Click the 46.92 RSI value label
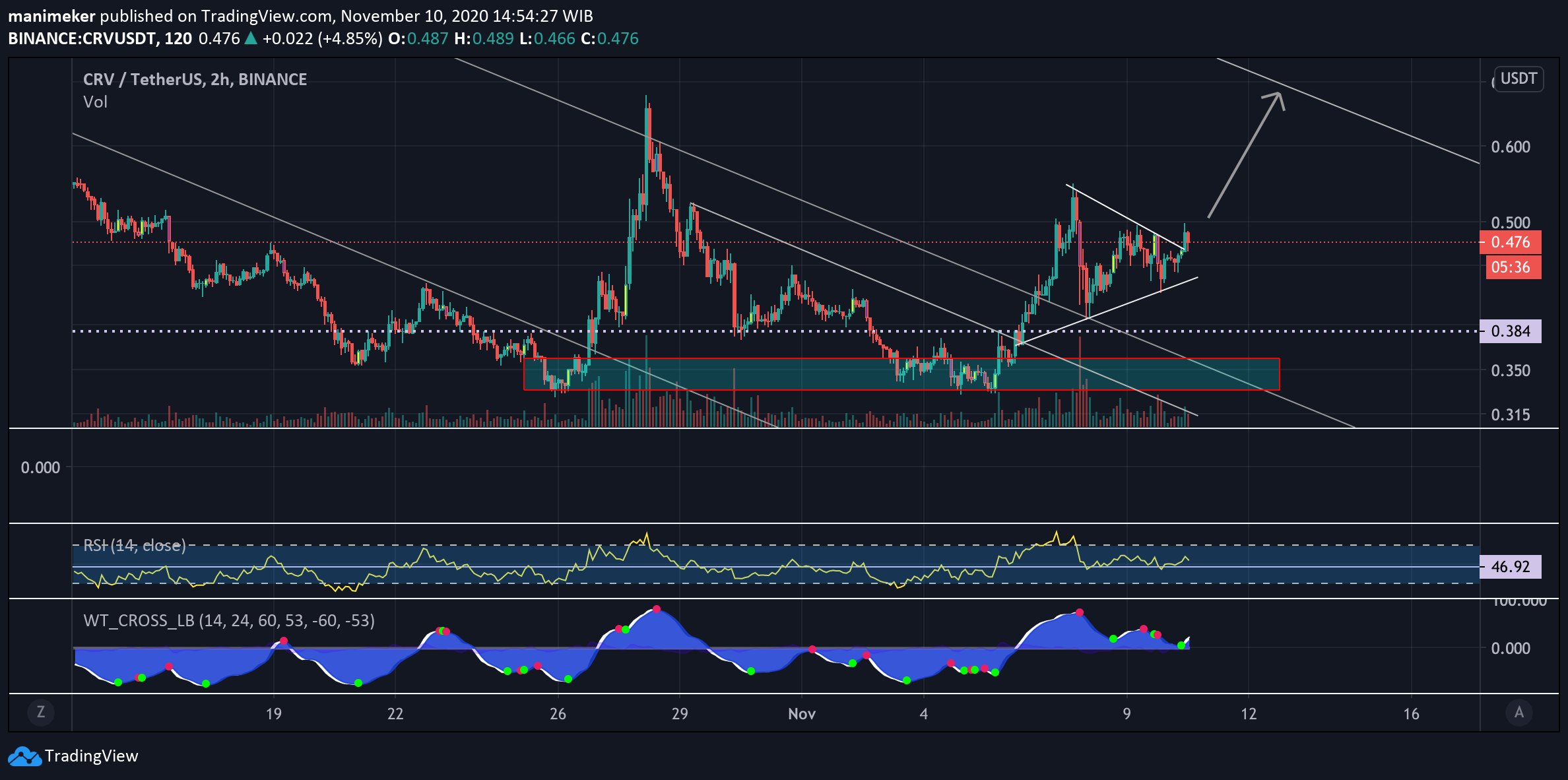Screen dimensions: 1568x780 coord(1511,567)
